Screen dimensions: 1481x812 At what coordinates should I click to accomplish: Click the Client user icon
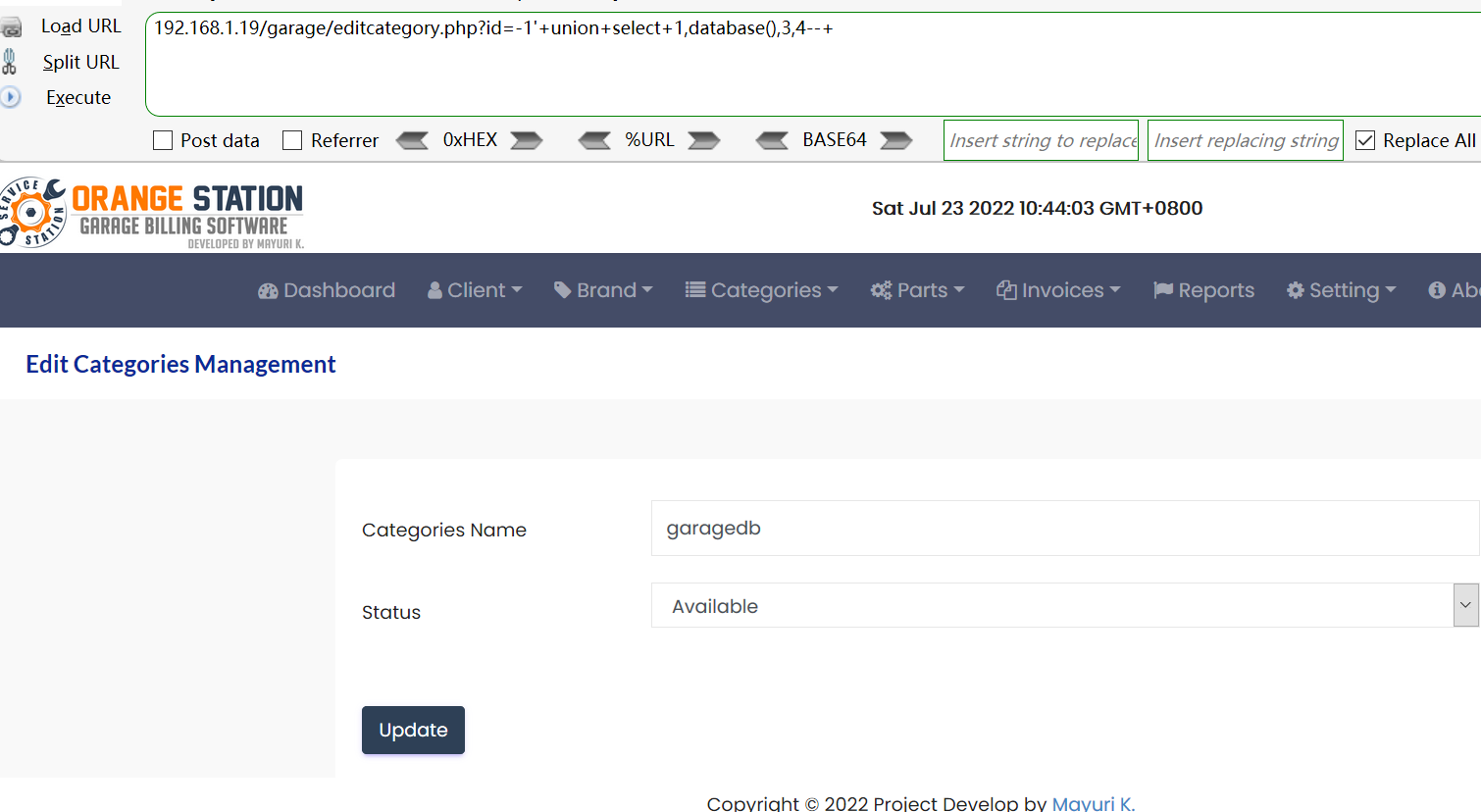coord(434,290)
